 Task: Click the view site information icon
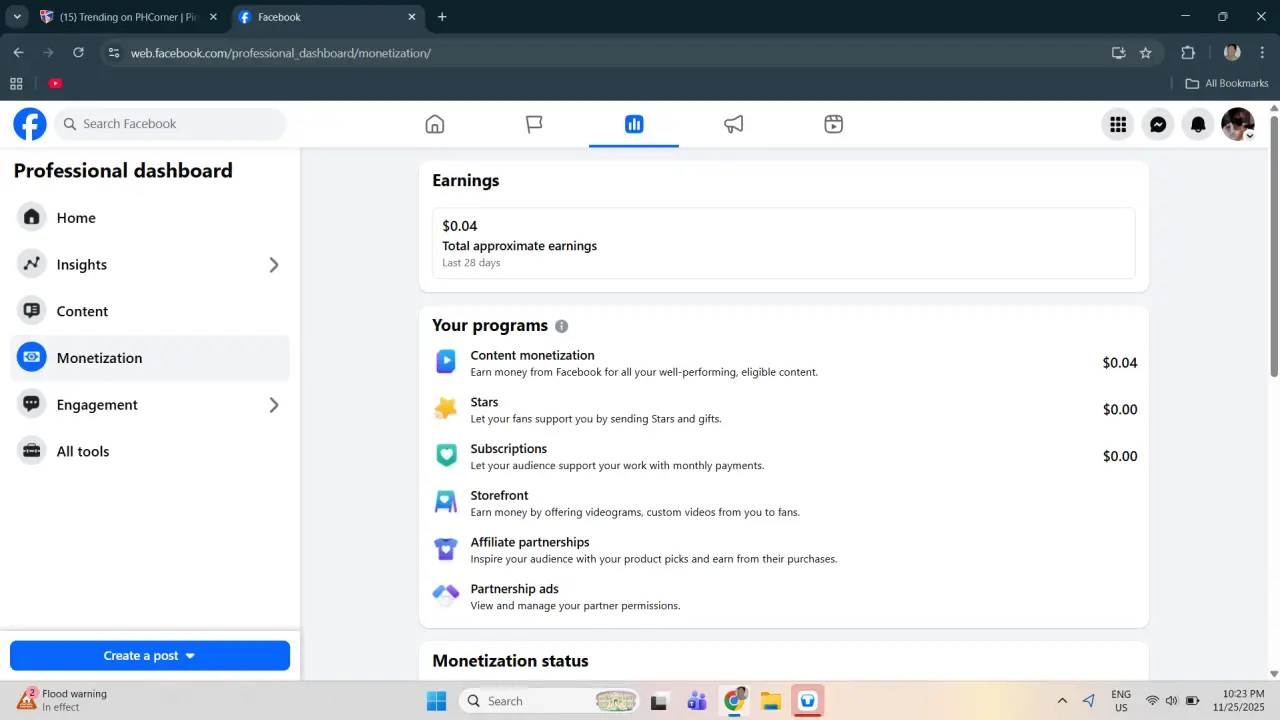113,53
